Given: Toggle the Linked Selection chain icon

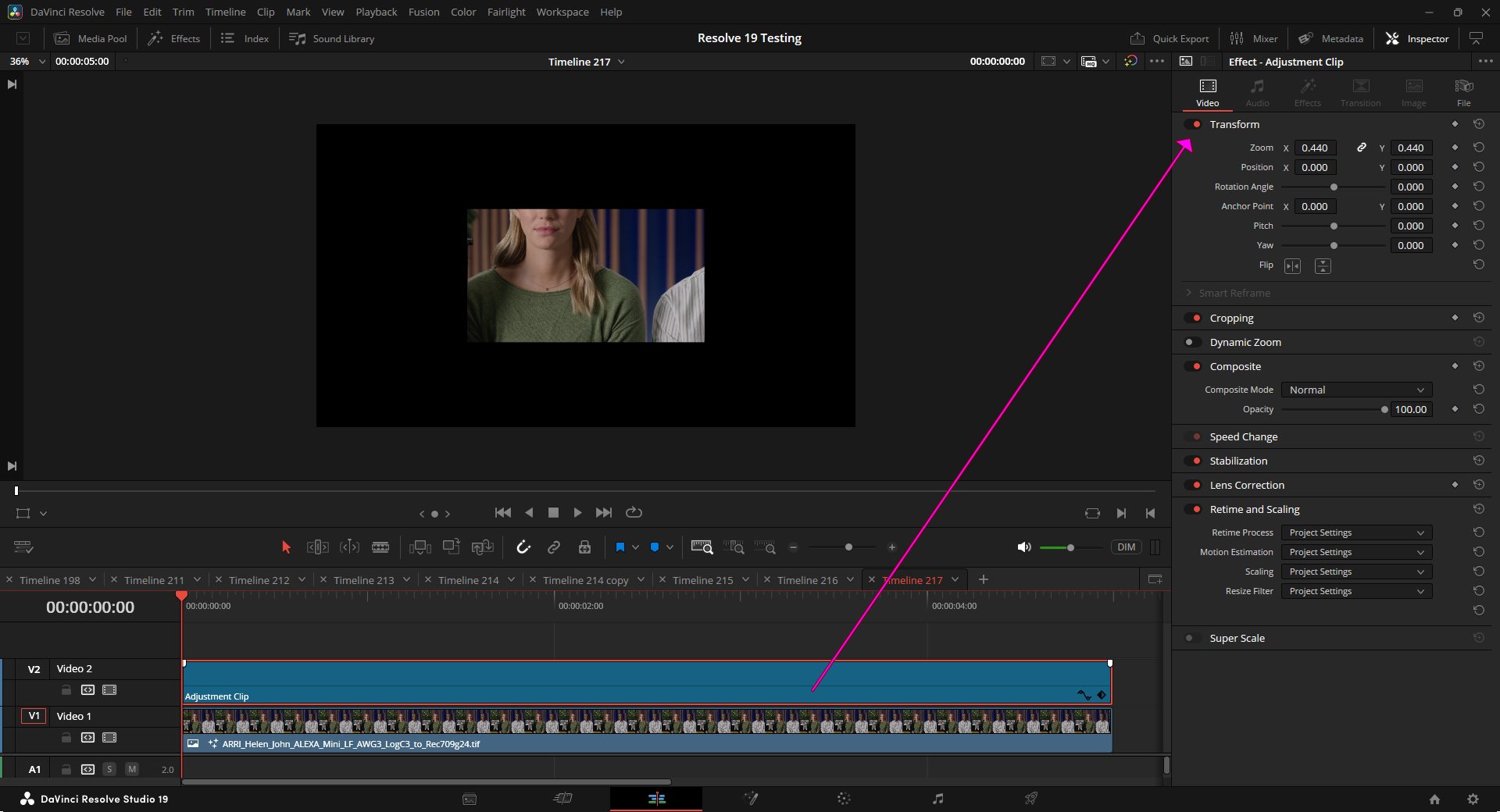Looking at the screenshot, I should [x=554, y=547].
